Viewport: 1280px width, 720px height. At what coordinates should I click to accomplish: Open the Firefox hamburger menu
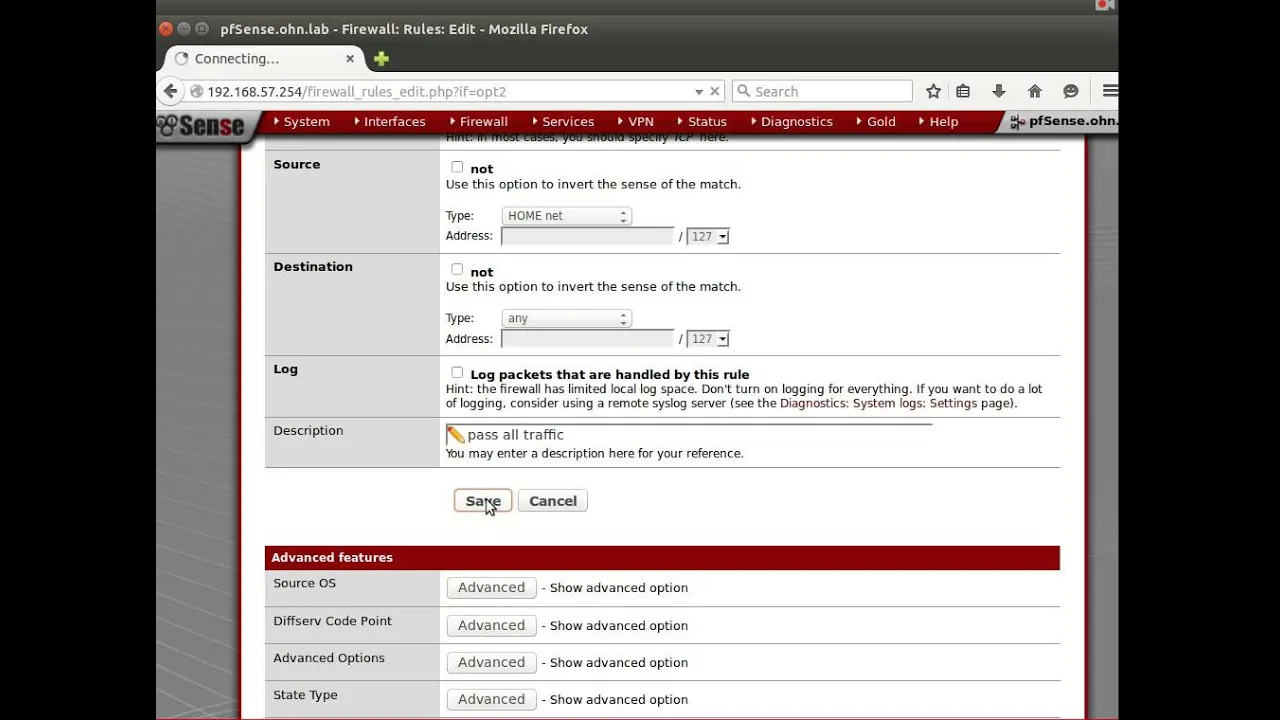1109,91
